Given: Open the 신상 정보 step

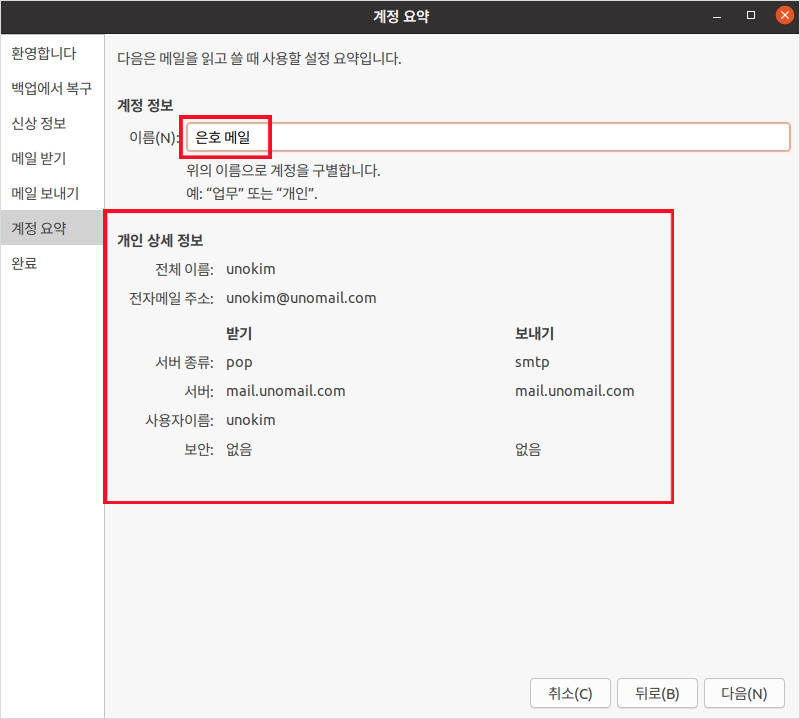Looking at the screenshot, I should [52, 123].
